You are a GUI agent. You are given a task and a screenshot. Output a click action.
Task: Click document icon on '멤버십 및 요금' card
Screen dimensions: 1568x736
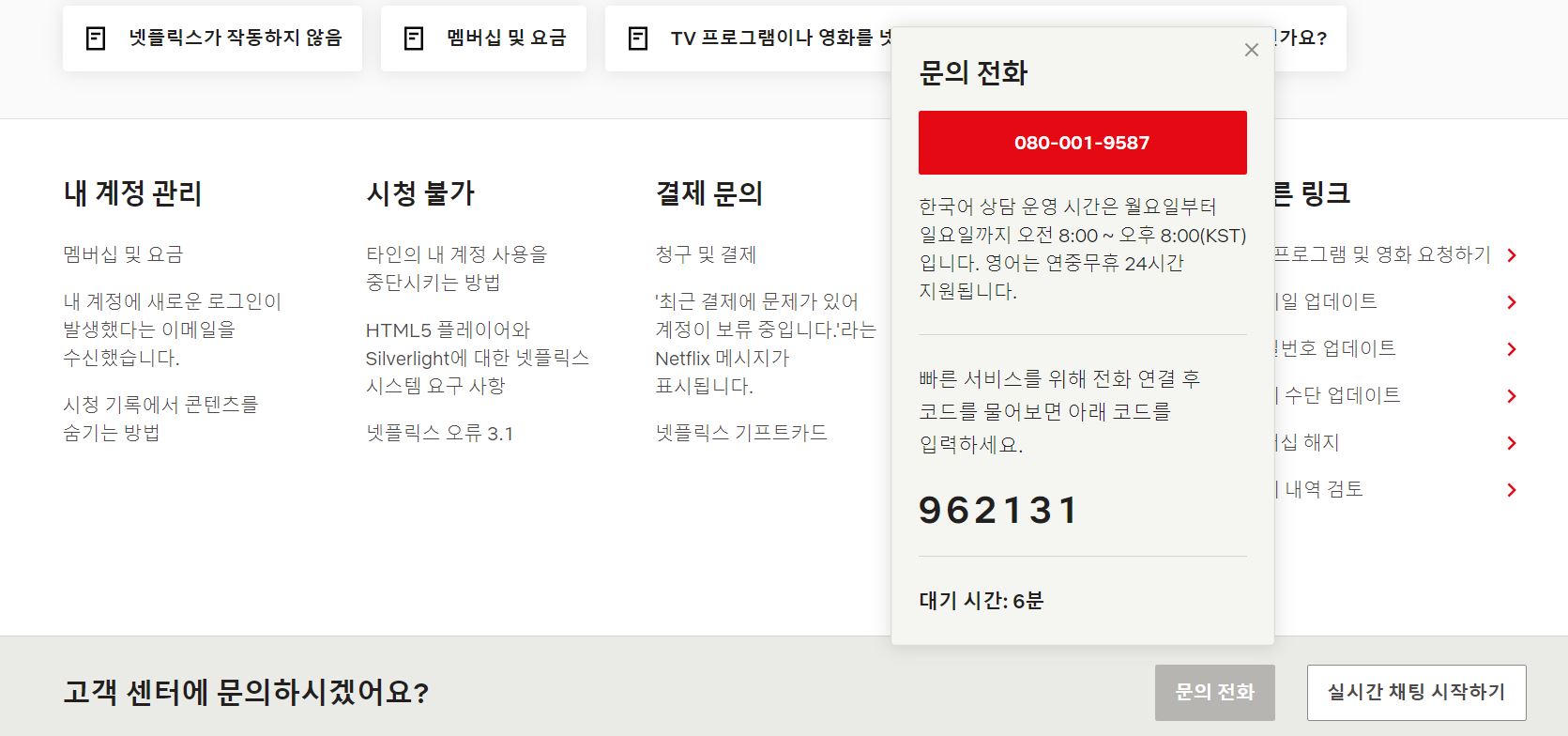414,38
